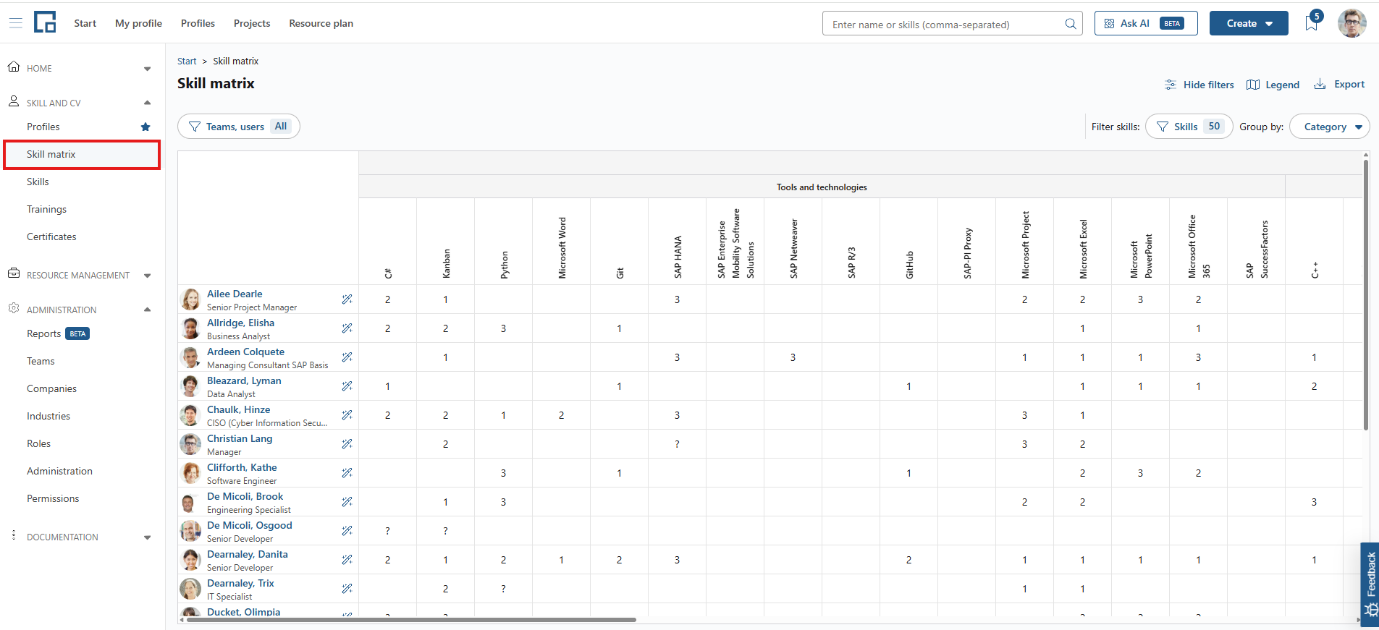
Task: Open Permissions in the sidebar
Action: 53,498
